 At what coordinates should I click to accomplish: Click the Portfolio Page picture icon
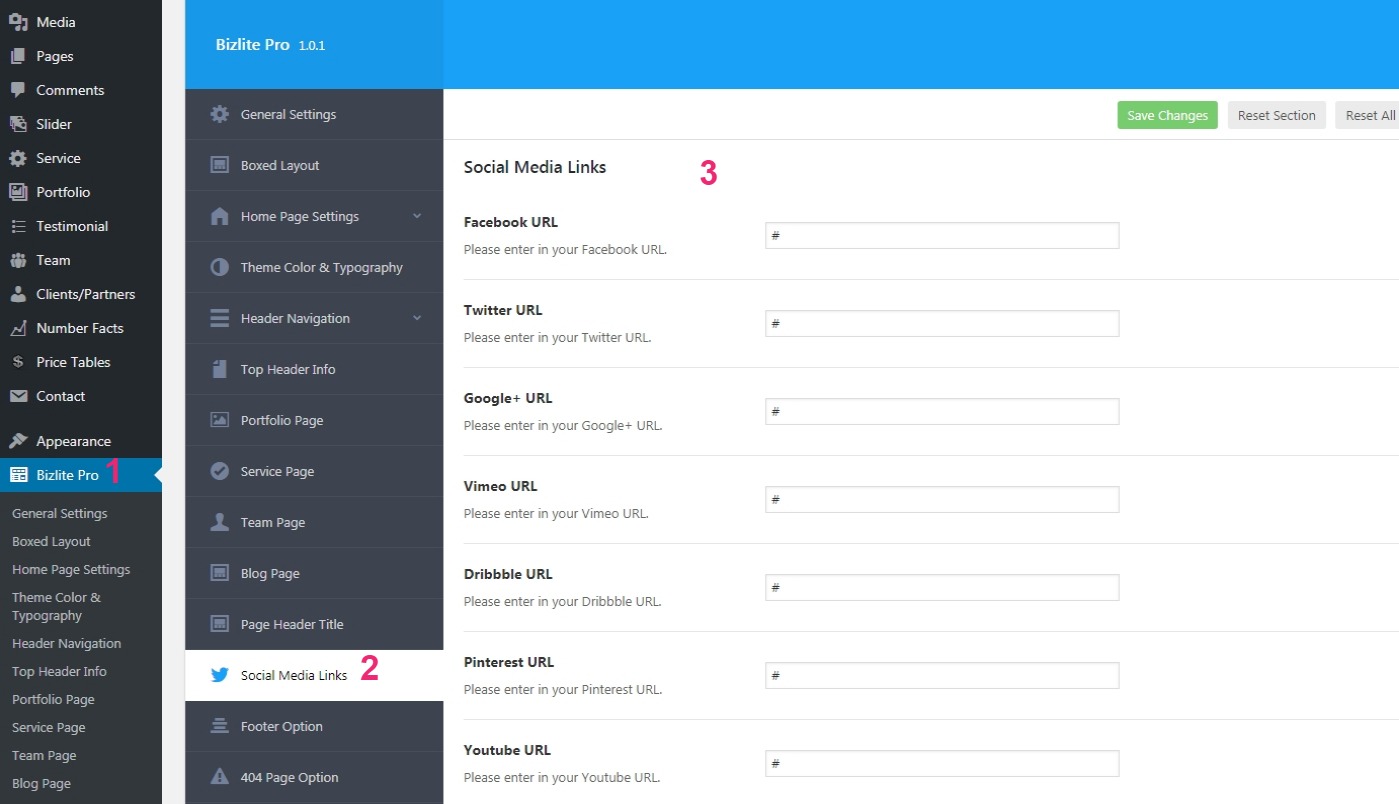[220, 420]
